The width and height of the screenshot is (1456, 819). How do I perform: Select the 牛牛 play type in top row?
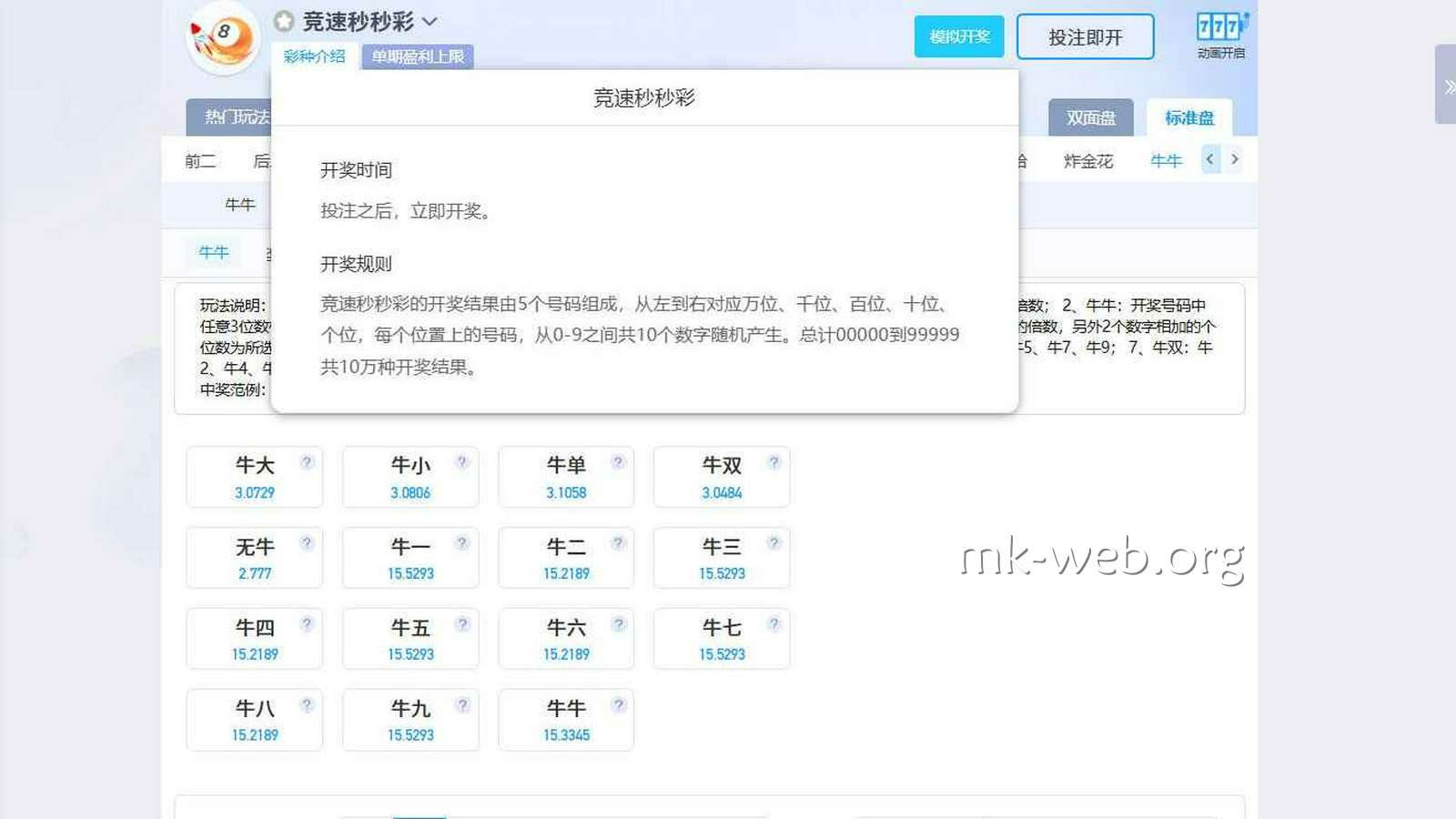[1166, 161]
